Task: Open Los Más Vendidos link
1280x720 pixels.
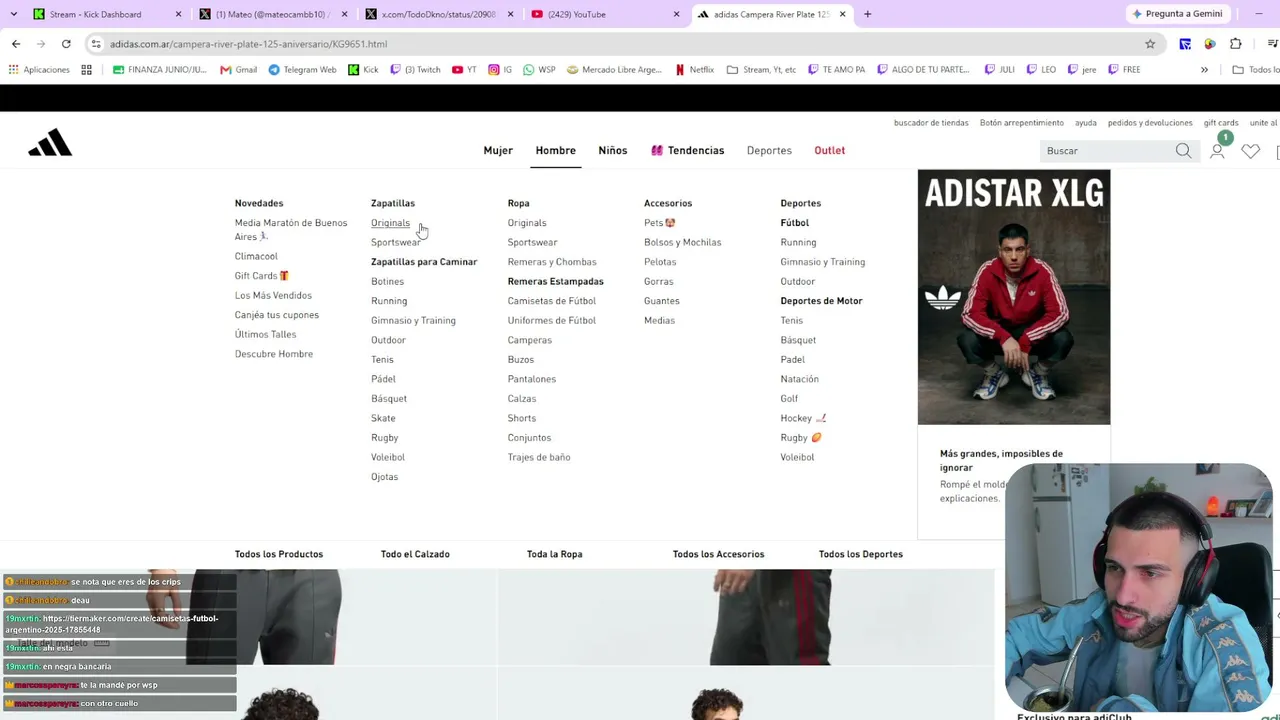Action: (x=273, y=295)
